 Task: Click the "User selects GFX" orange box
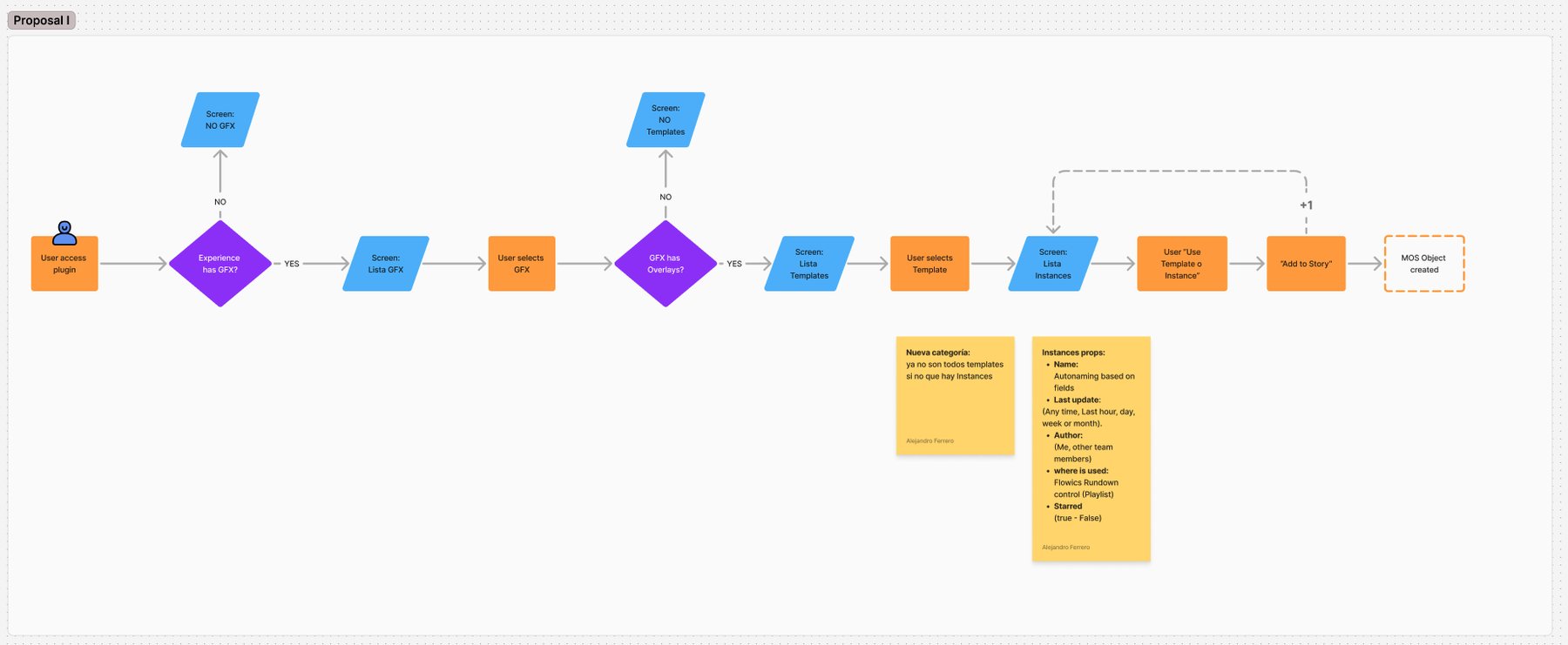[x=522, y=264]
